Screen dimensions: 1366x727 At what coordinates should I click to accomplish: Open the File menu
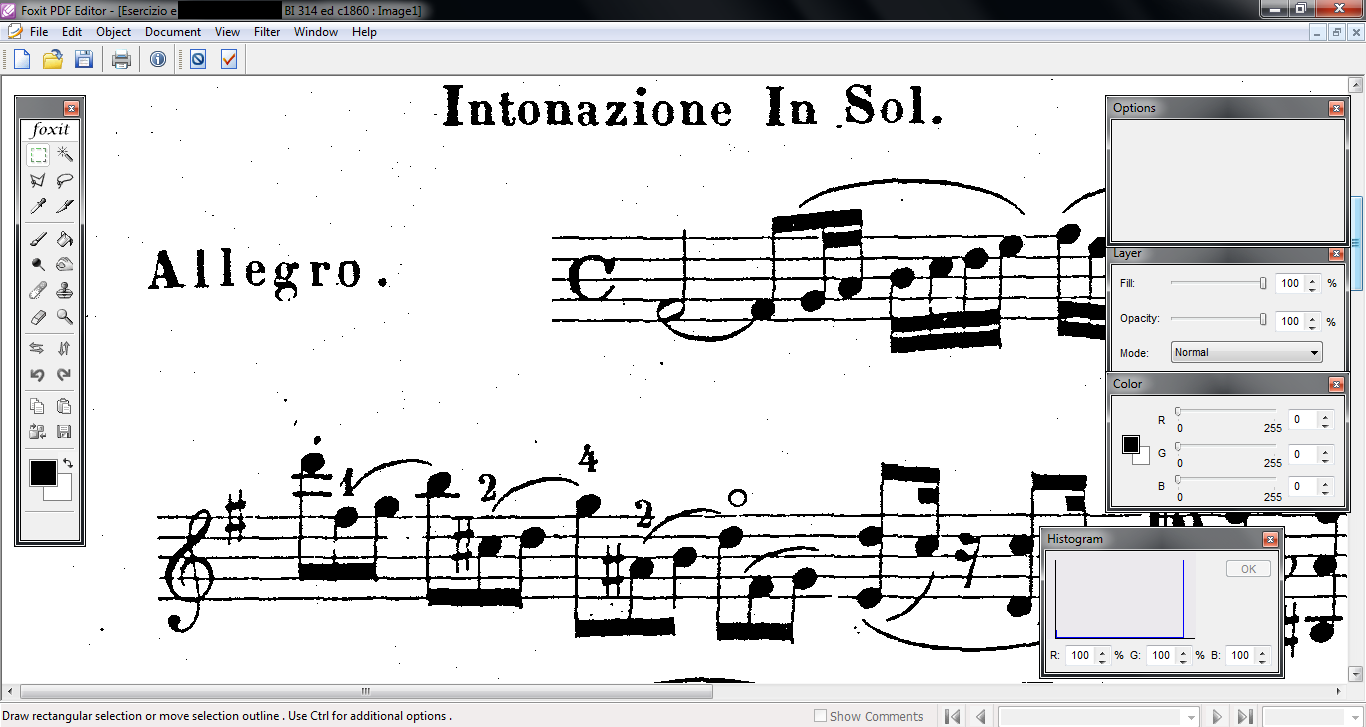tap(39, 32)
